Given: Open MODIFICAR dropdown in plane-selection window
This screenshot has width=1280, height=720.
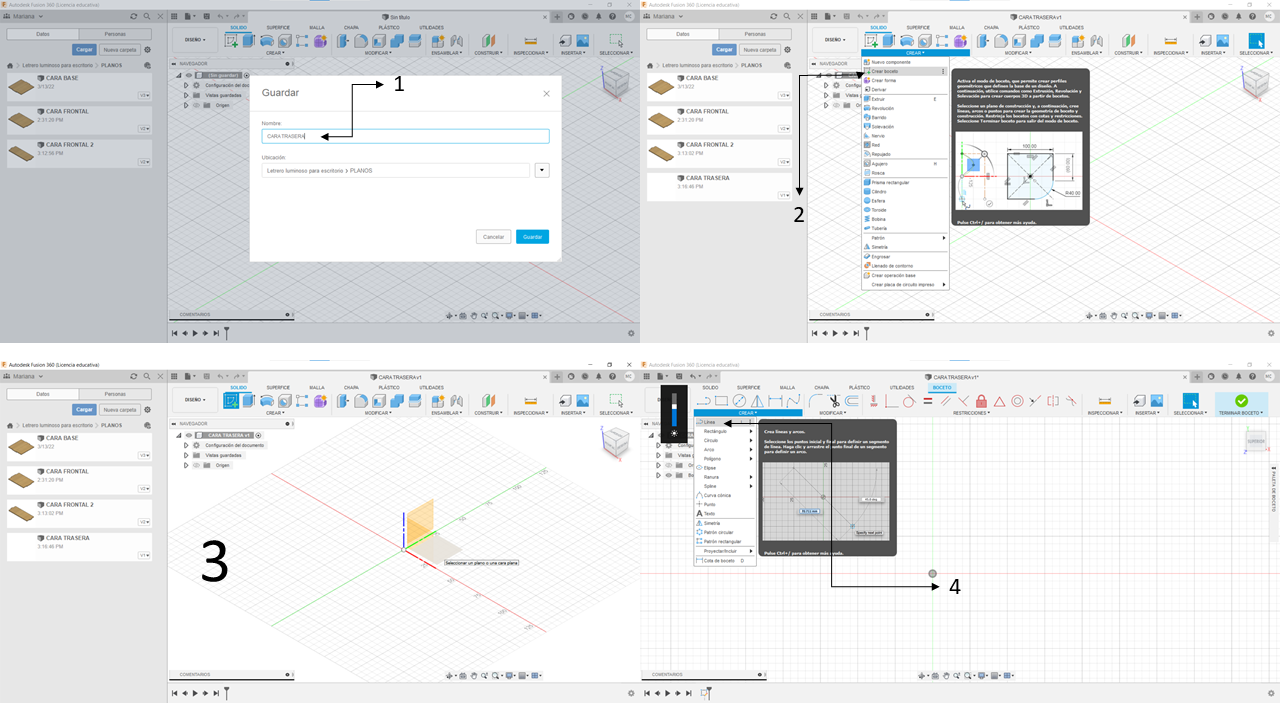Looking at the screenshot, I should tap(377, 412).
